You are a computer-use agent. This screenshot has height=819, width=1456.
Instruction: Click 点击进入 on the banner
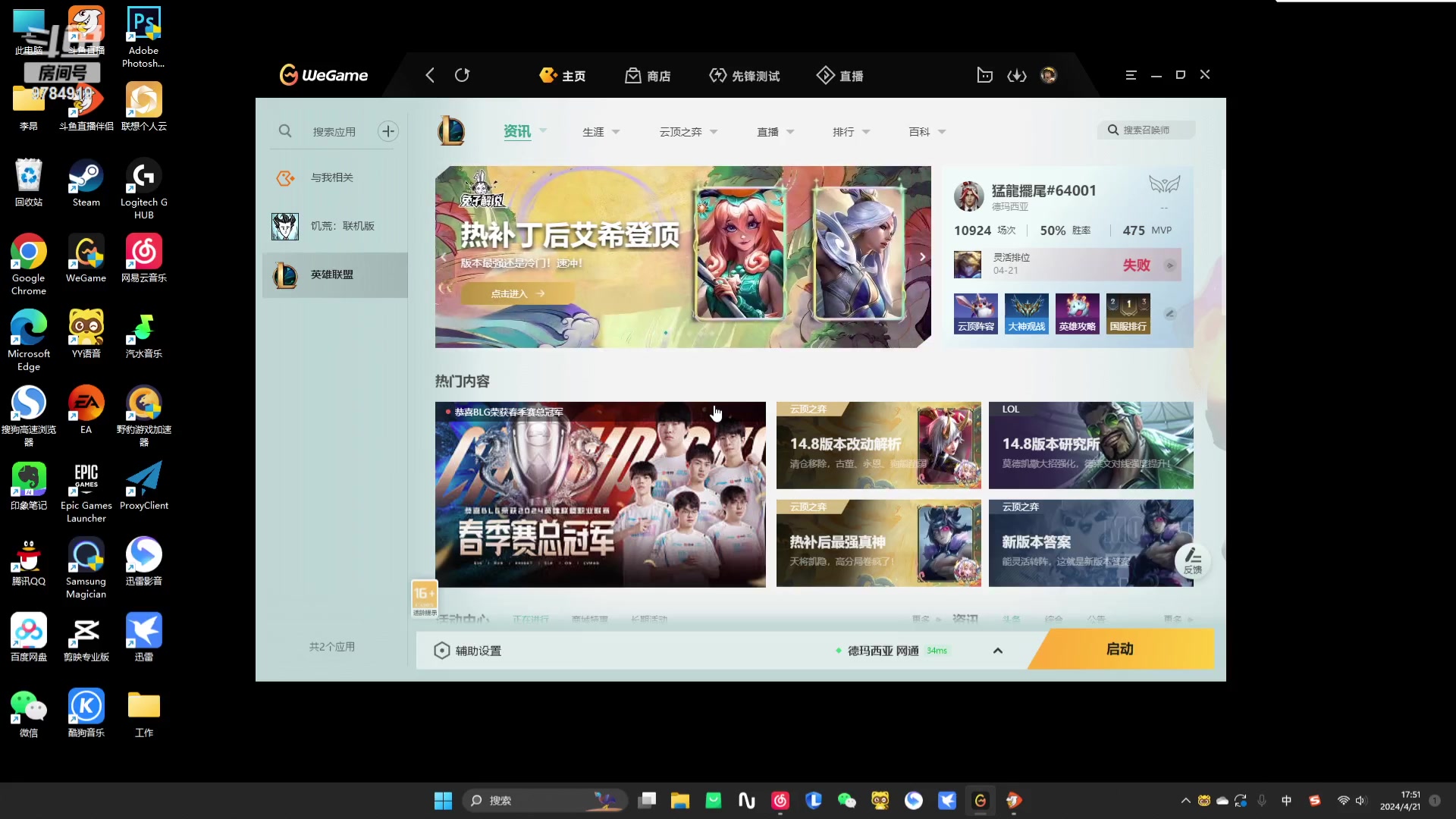pyautogui.click(x=517, y=293)
